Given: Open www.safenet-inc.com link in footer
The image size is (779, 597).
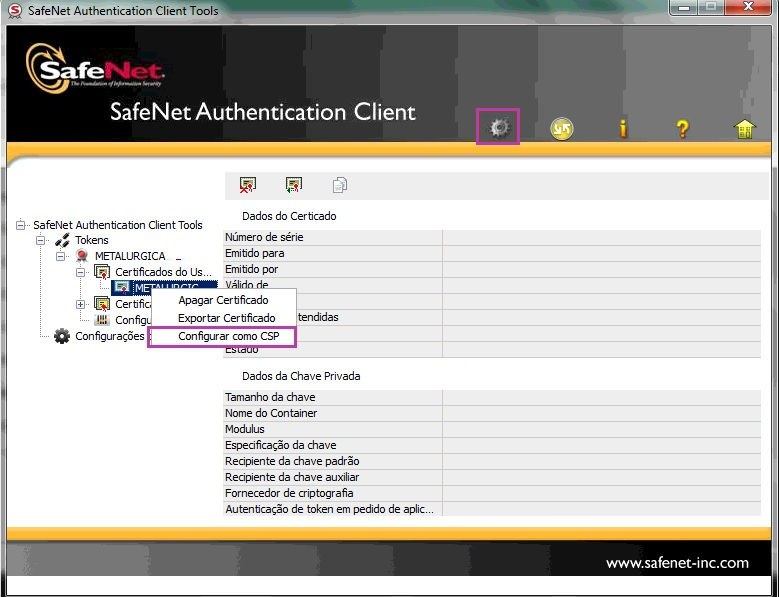Looking at the screenshot, I should pyautogui.click(x=677, y=563).
